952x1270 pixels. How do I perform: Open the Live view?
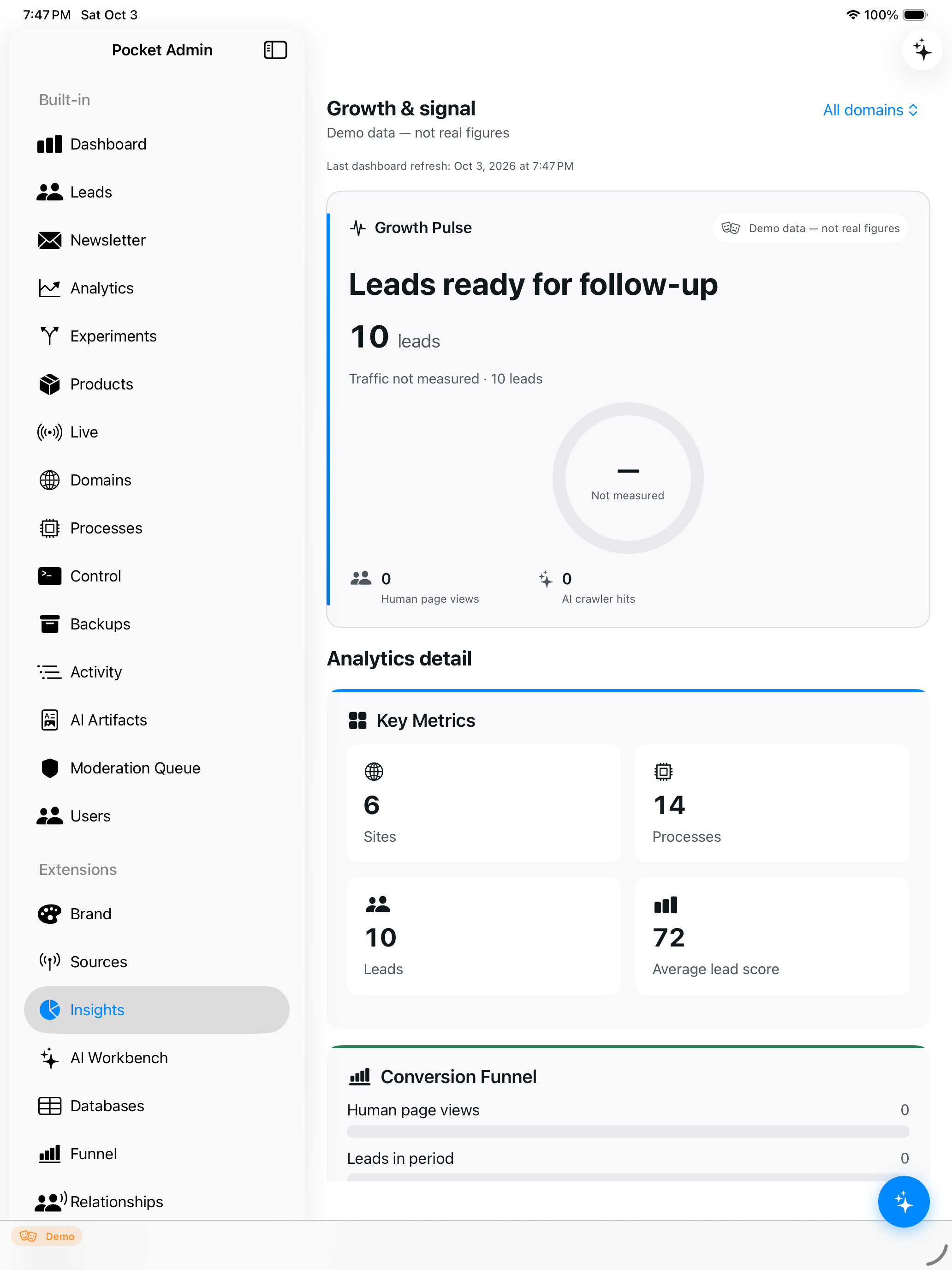156,432
